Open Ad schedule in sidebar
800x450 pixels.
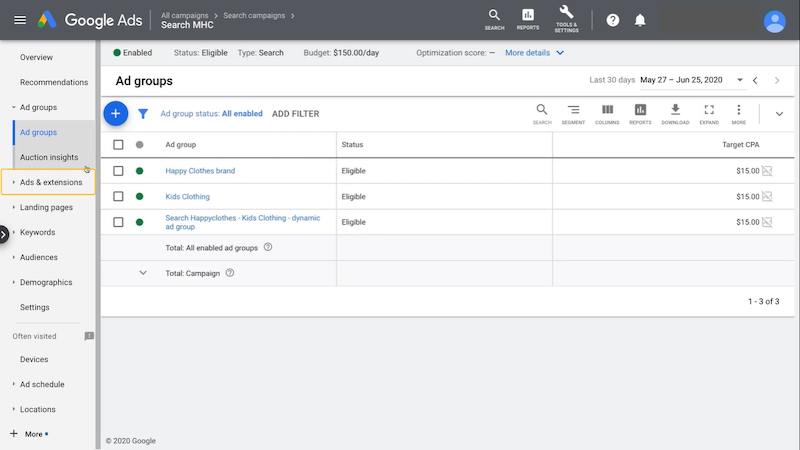42,384
